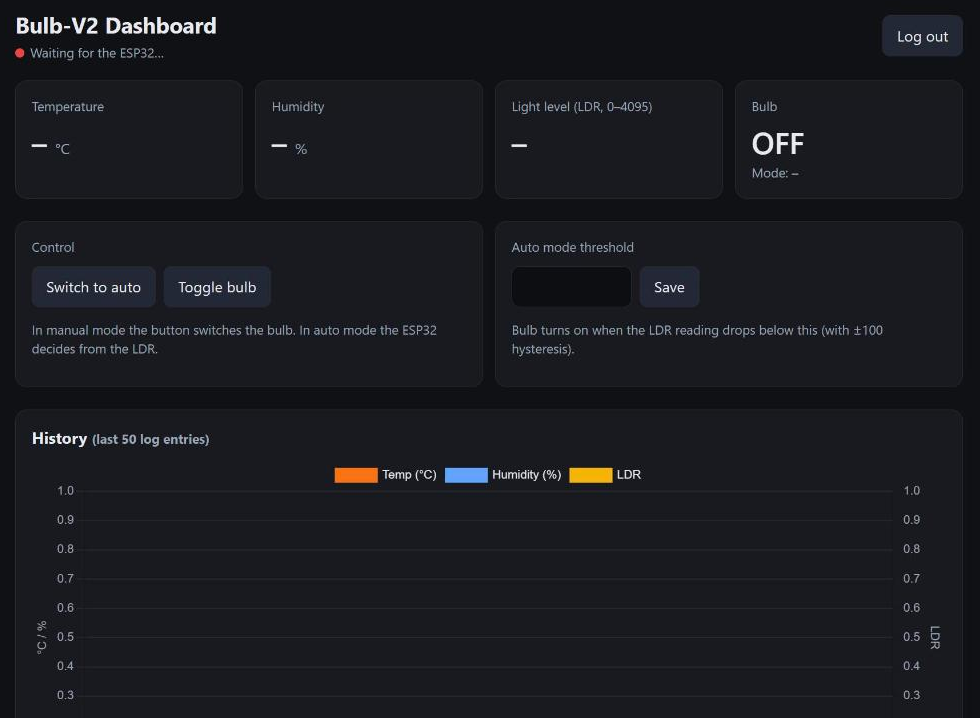This screenshot has height=718, width=980.
Task: Focus the auto mode threshold input field
Action: pyautogui.click(x=571, y=287)
